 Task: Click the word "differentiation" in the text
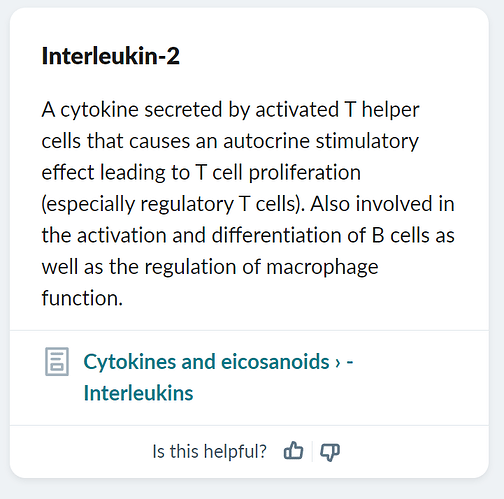pyautogui.click(x=277, y=235)
